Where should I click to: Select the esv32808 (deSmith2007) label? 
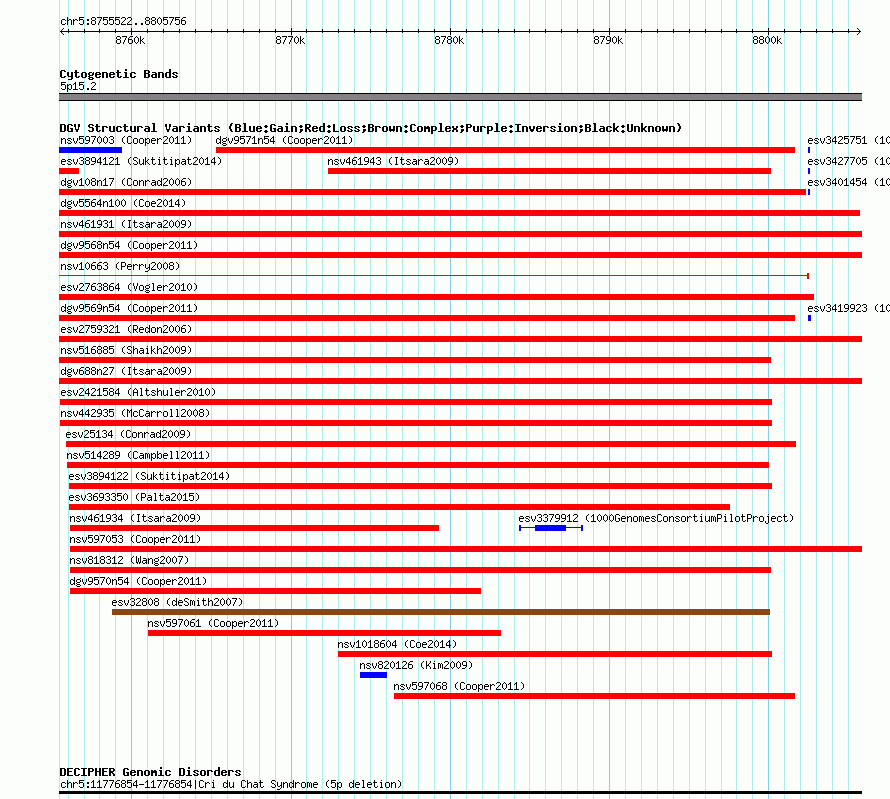177,602
